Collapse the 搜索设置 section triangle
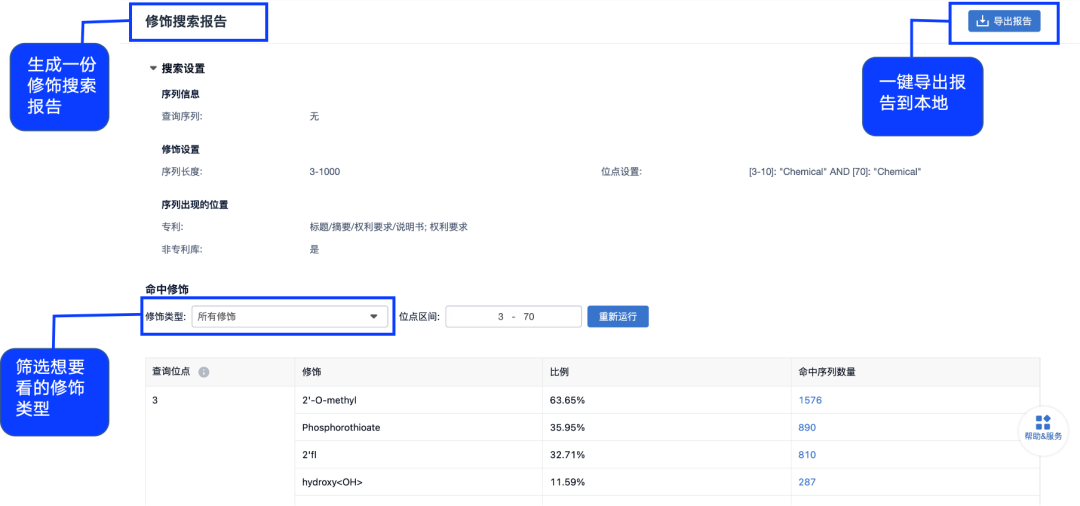The height and width of the screenshot is (506, 1080). click(153, 69)
